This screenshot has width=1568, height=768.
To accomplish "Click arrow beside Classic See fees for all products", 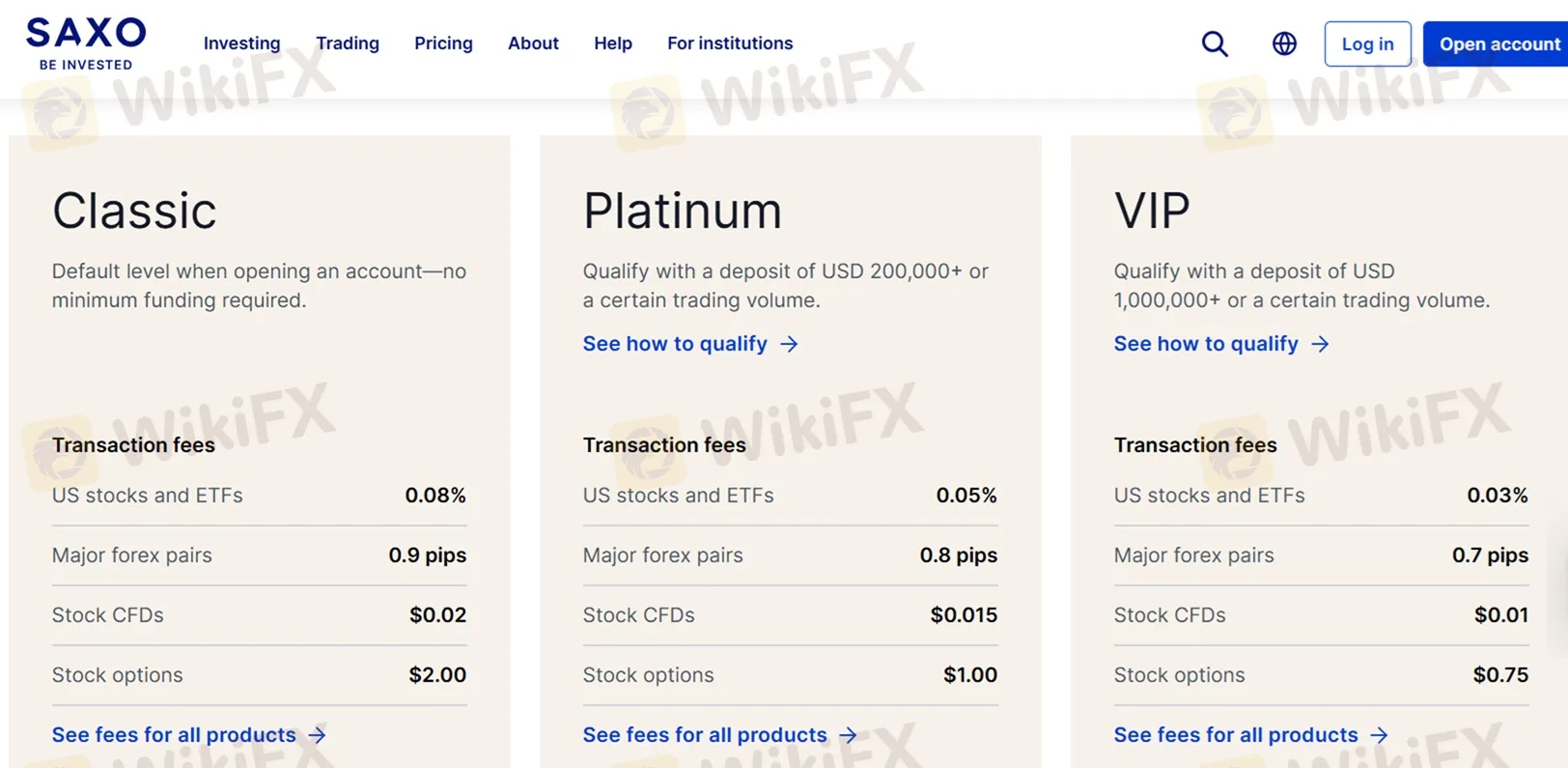I will coord(317,735).
